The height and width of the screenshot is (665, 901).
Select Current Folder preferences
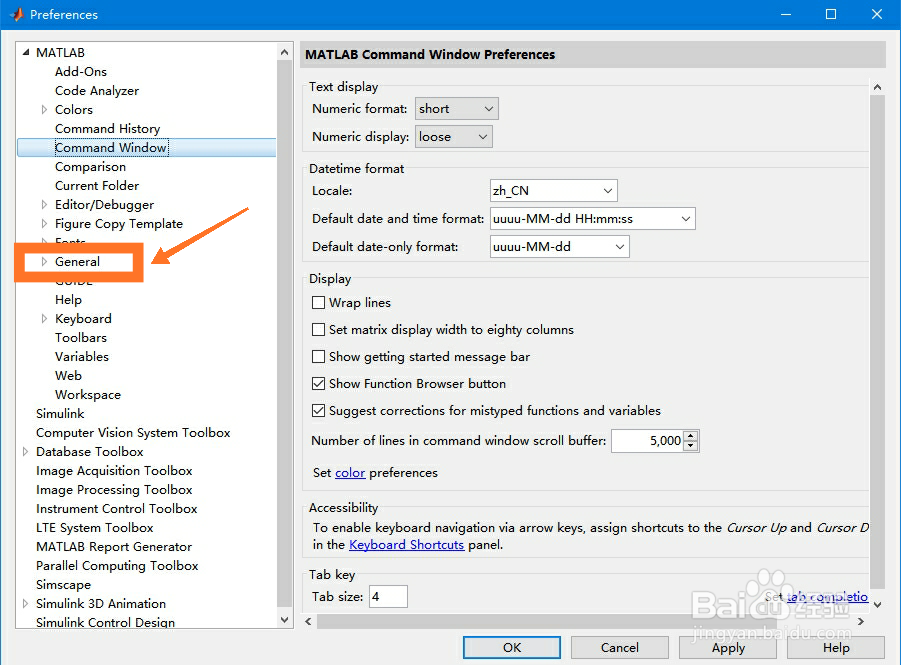click(x=97, y=186)
